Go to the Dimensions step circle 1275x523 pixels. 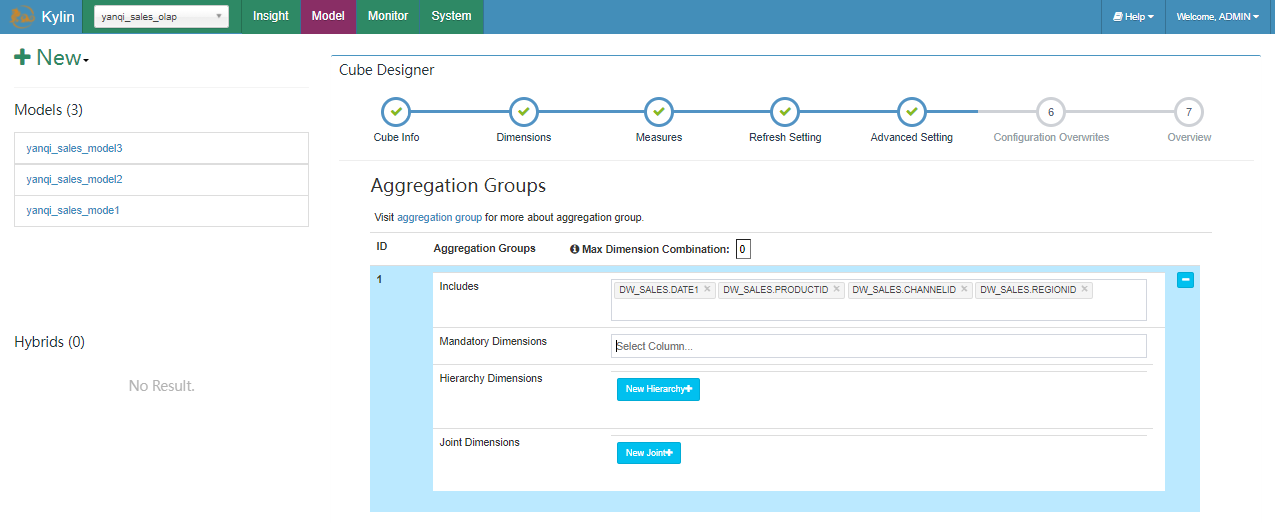tap(524, 112)
